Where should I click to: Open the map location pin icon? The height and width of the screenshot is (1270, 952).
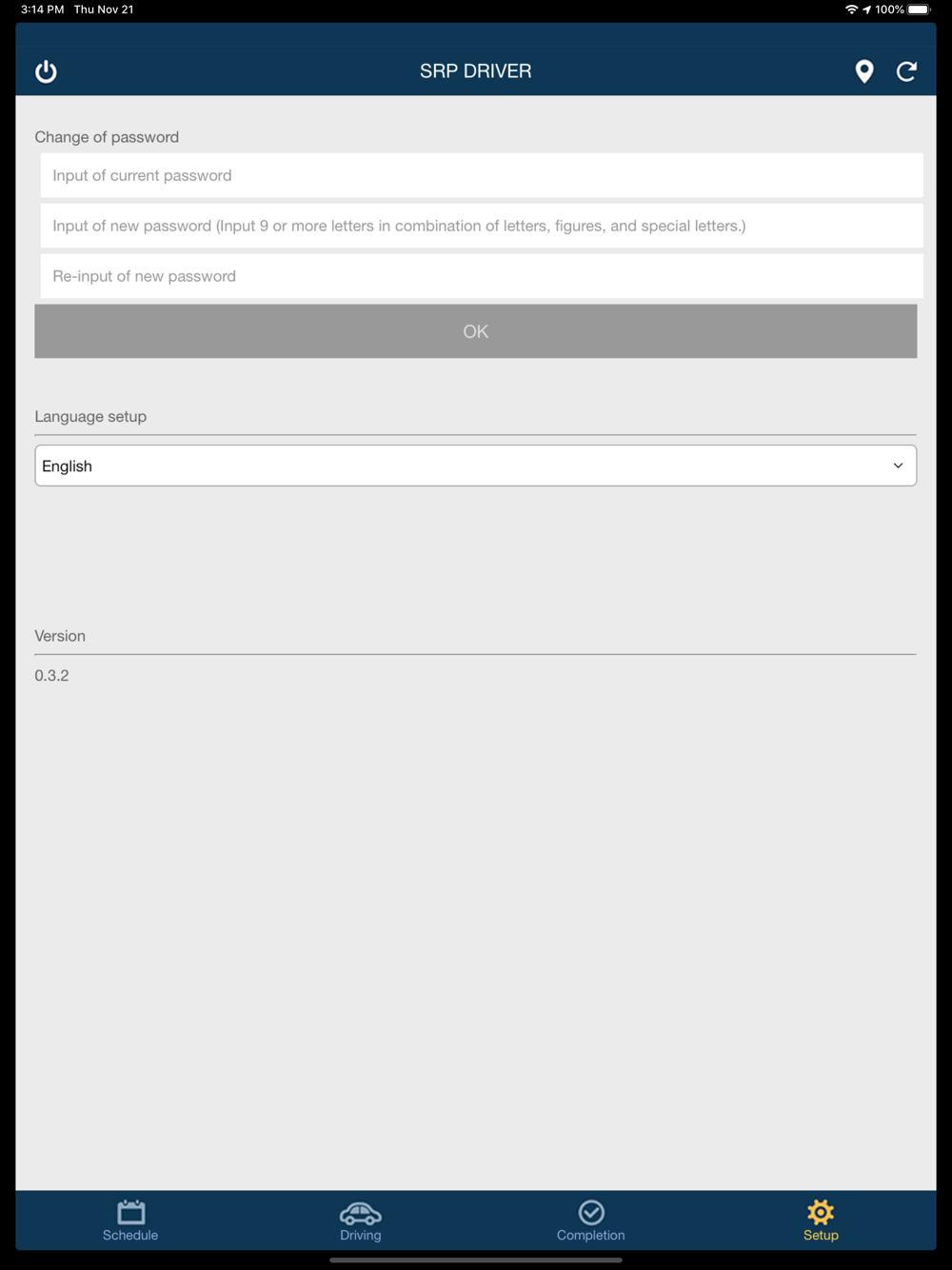[864, 71]
